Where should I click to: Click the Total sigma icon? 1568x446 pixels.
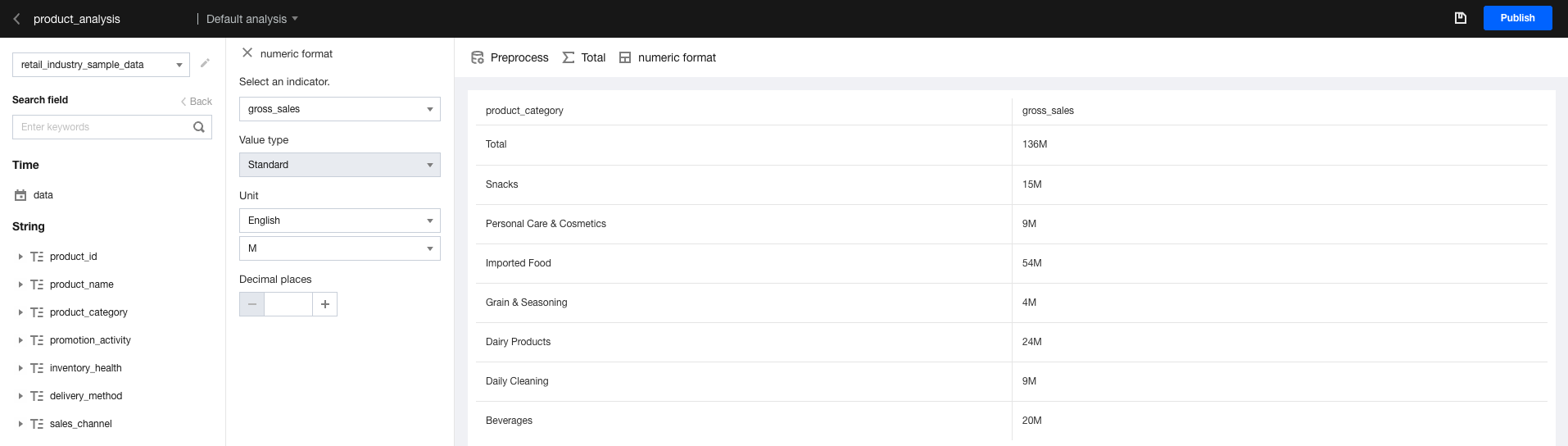click(569, 57)
